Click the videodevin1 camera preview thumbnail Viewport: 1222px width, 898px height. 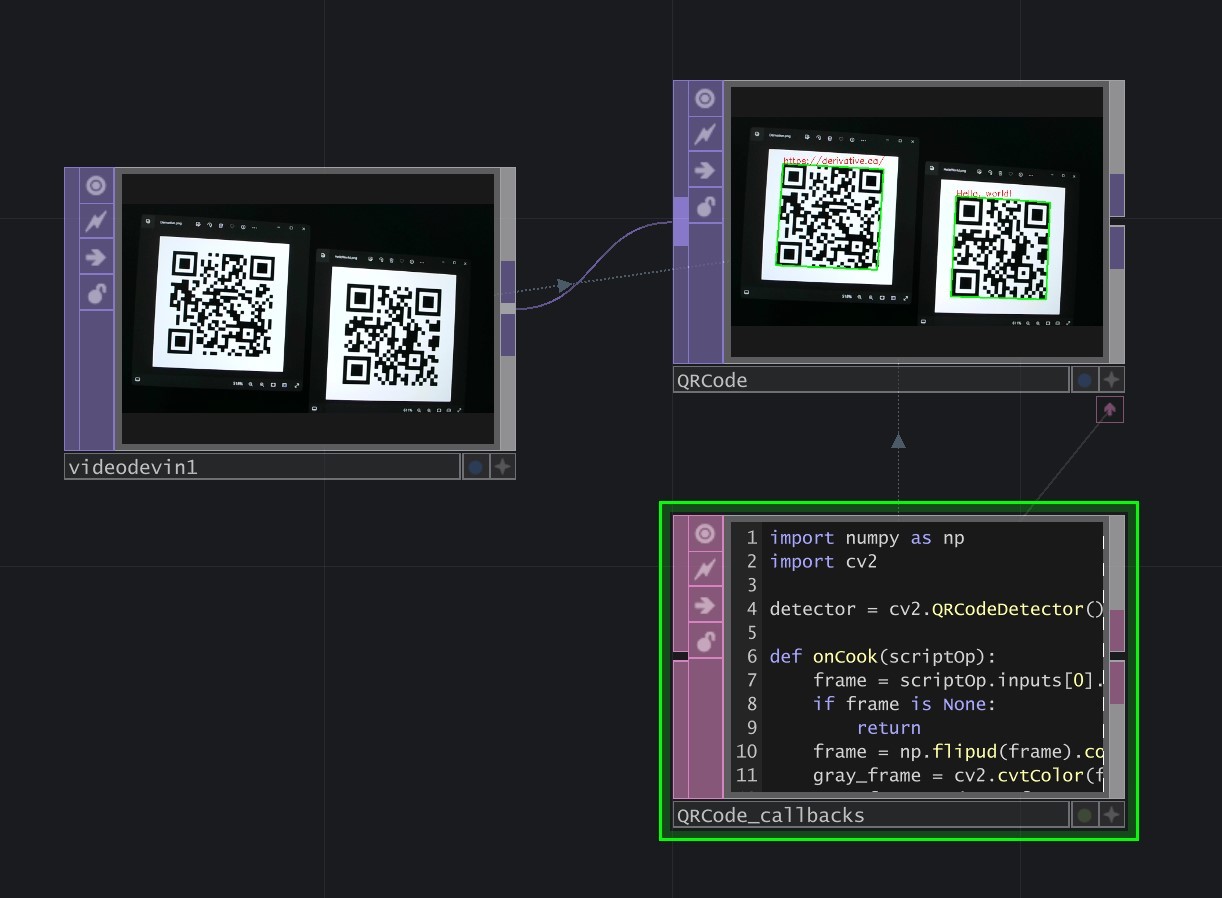[308, 309]
